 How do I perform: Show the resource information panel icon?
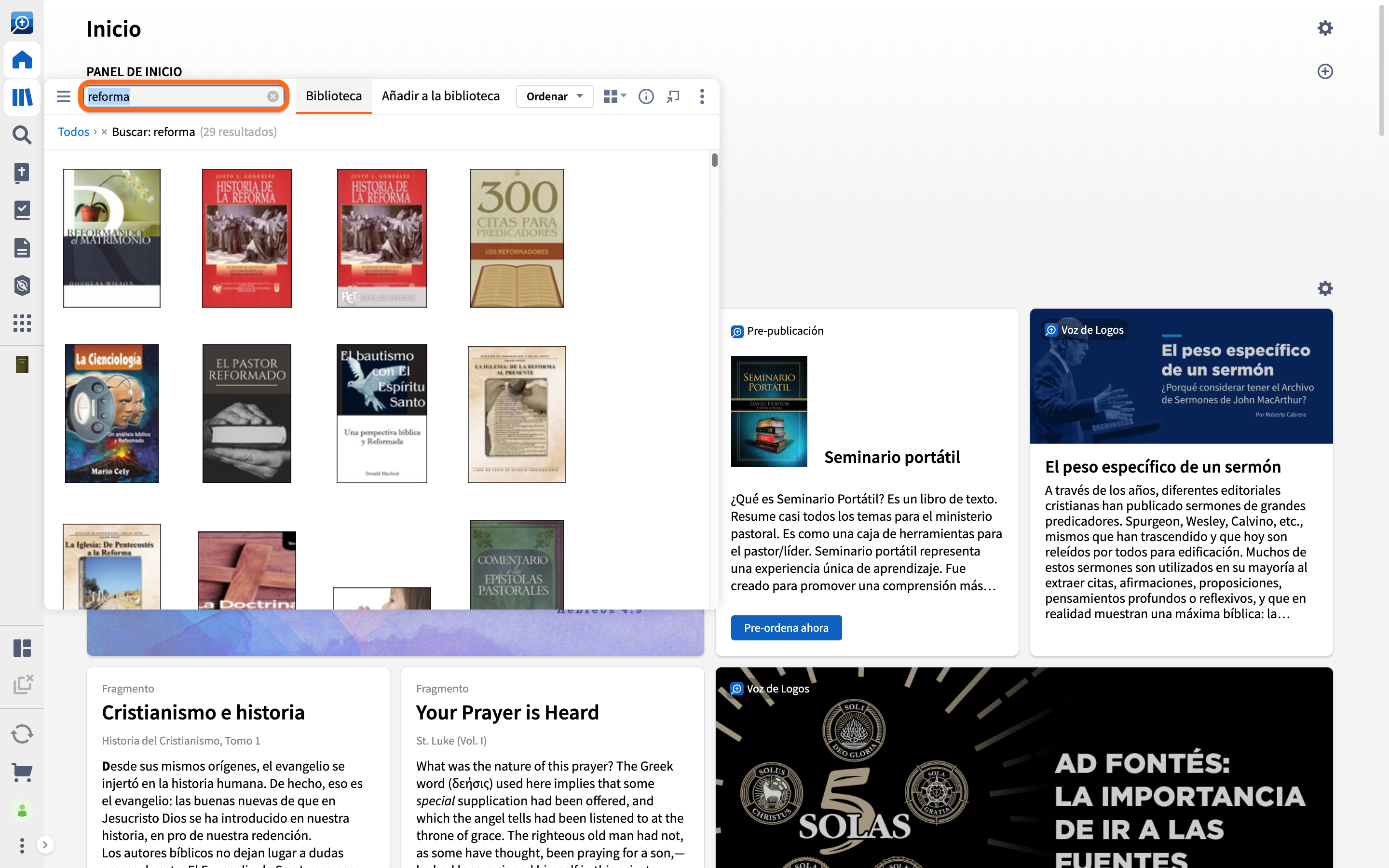pos(646,96)
